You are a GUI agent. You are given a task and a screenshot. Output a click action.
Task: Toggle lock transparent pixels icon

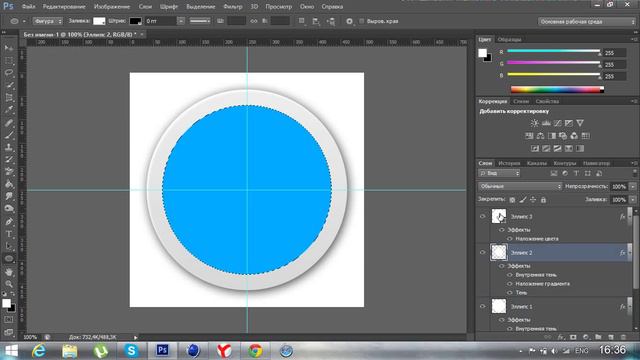click(512, 200)
